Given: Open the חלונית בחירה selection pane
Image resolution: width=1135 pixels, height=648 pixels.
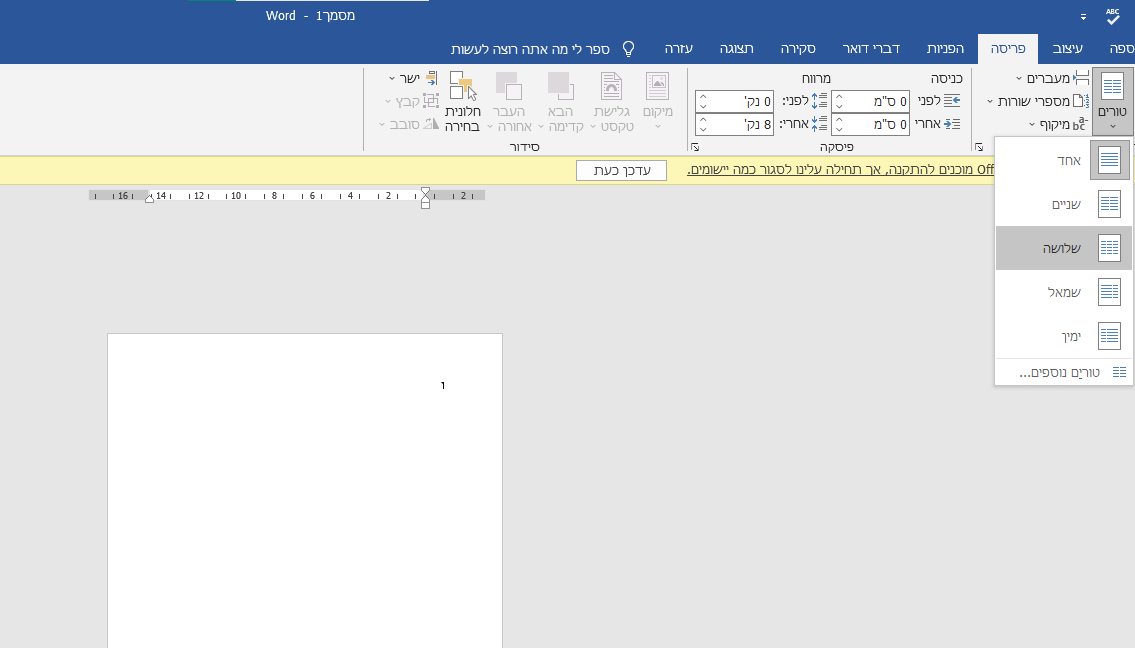Looking at the screenshot, I should click(x=462, y=101).
